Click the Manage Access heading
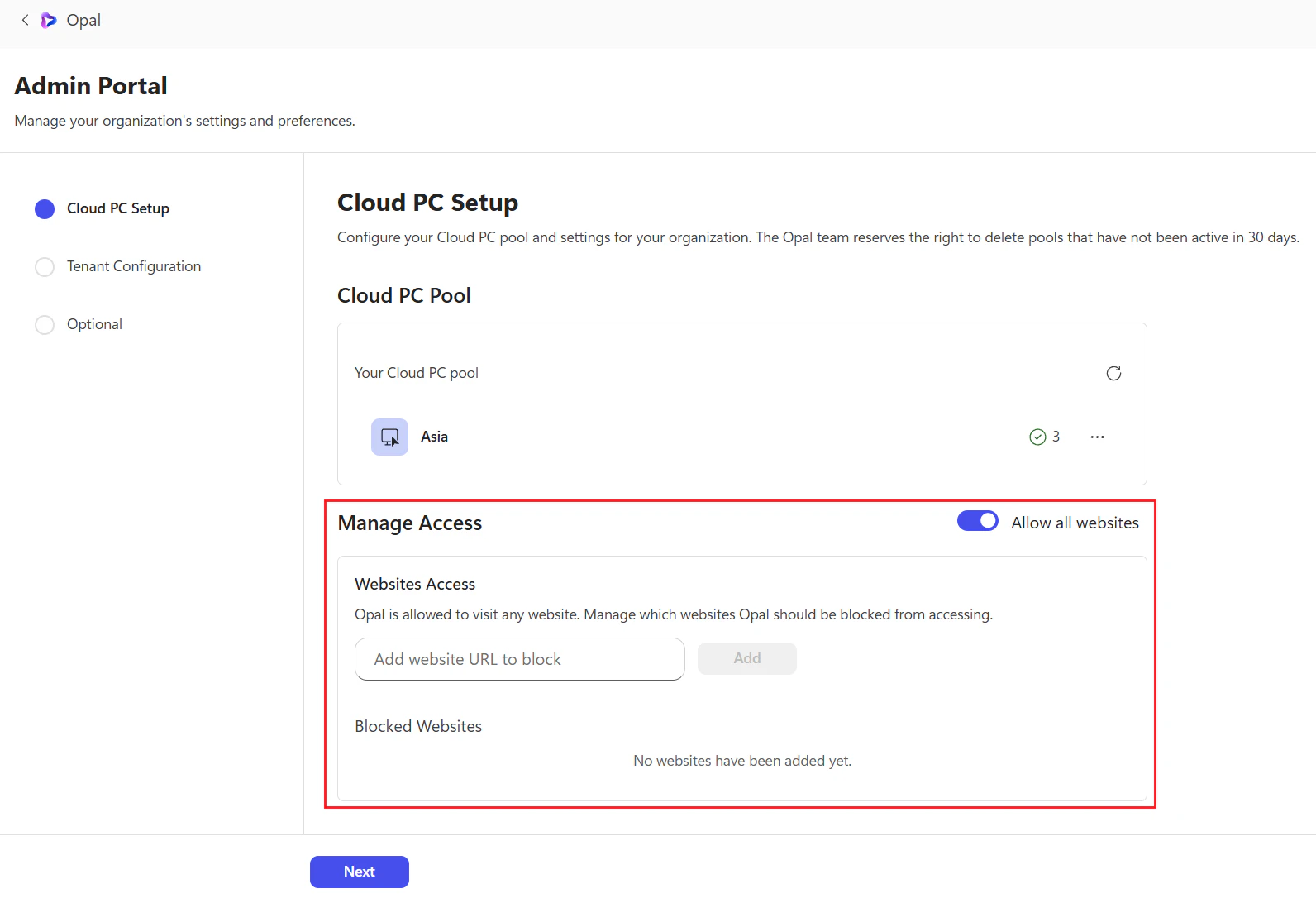 [410, 523]
